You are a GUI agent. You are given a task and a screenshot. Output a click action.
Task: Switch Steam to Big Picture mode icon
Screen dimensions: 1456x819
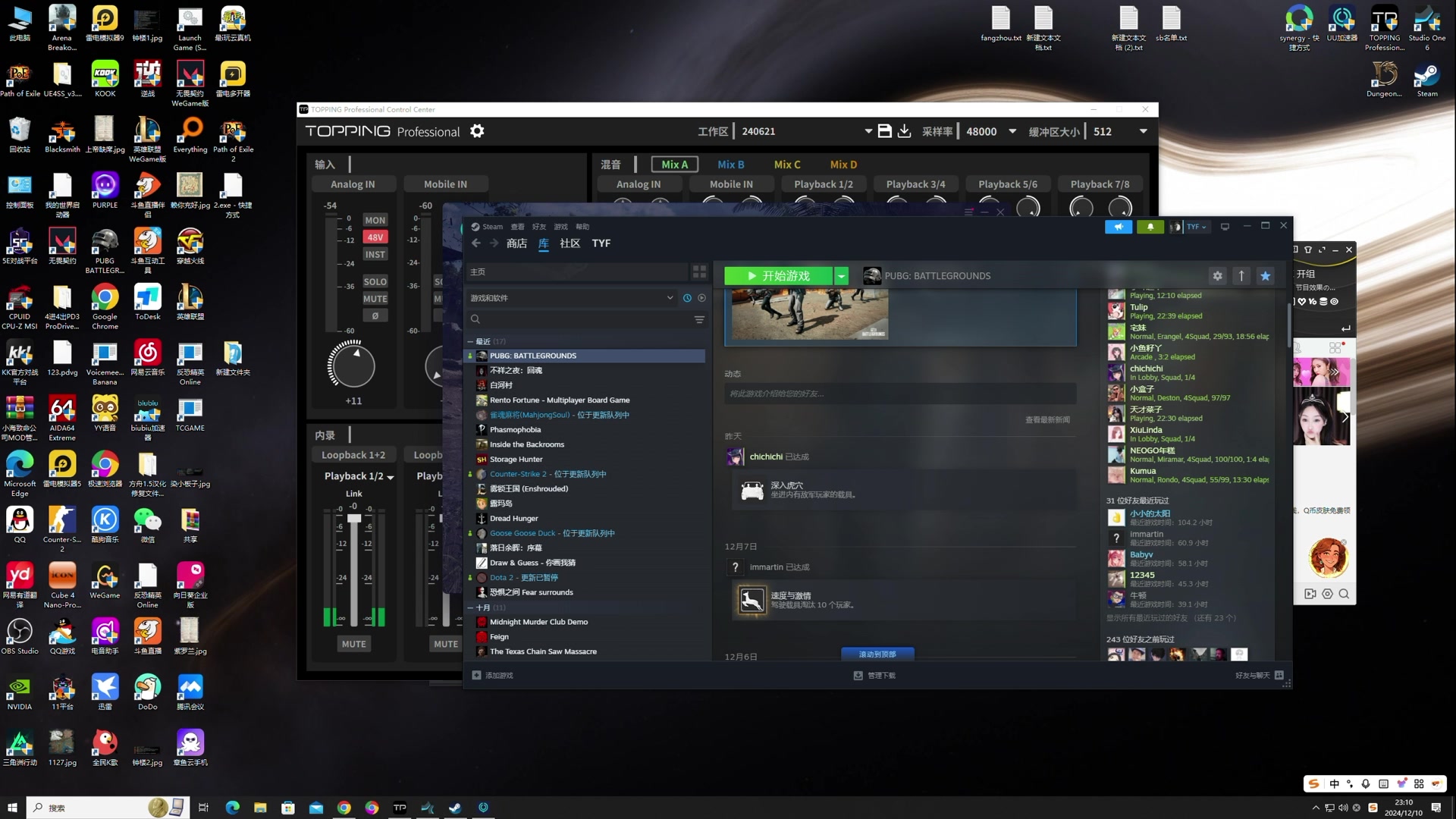coord(1225,227)
